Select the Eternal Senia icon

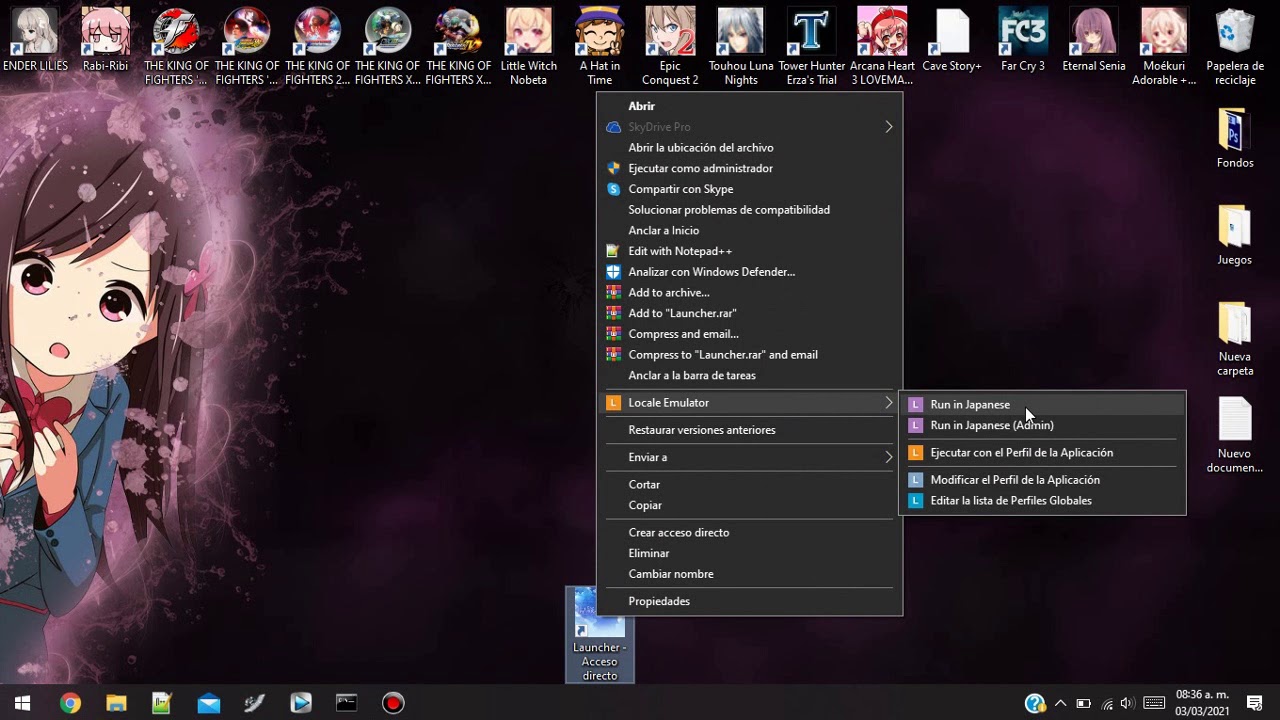click(1094, 40)
